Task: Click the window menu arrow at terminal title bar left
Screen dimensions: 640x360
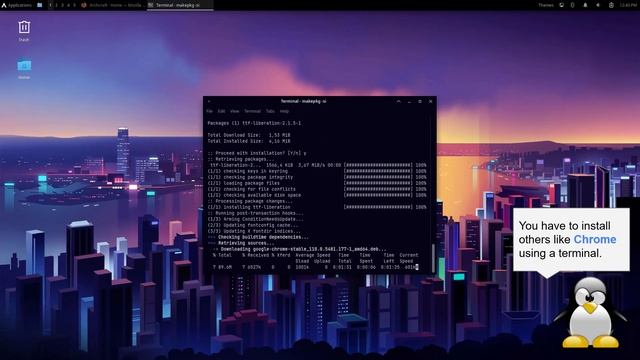Action: (209, 101)
